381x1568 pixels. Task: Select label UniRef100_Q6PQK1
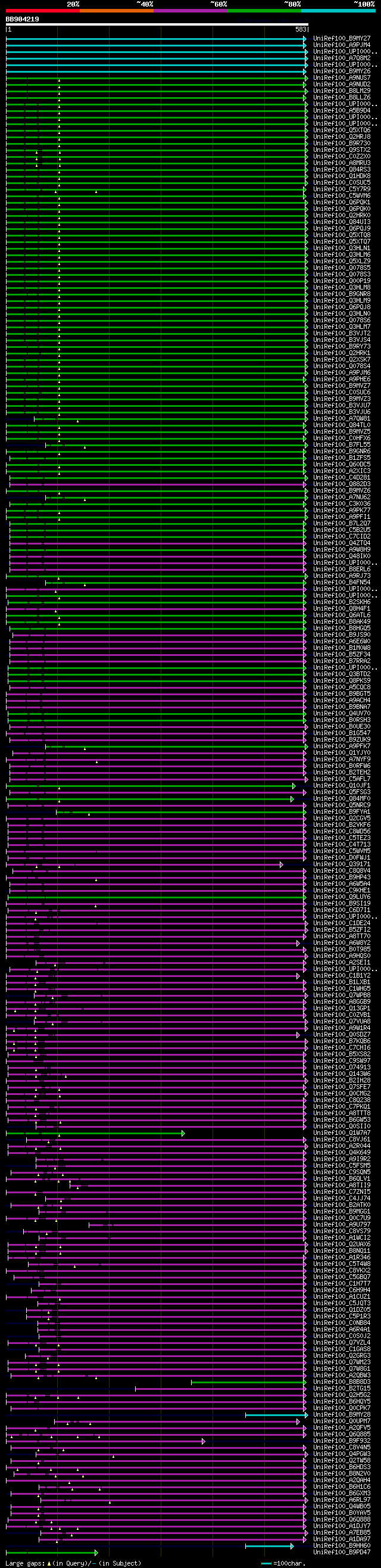342,203
